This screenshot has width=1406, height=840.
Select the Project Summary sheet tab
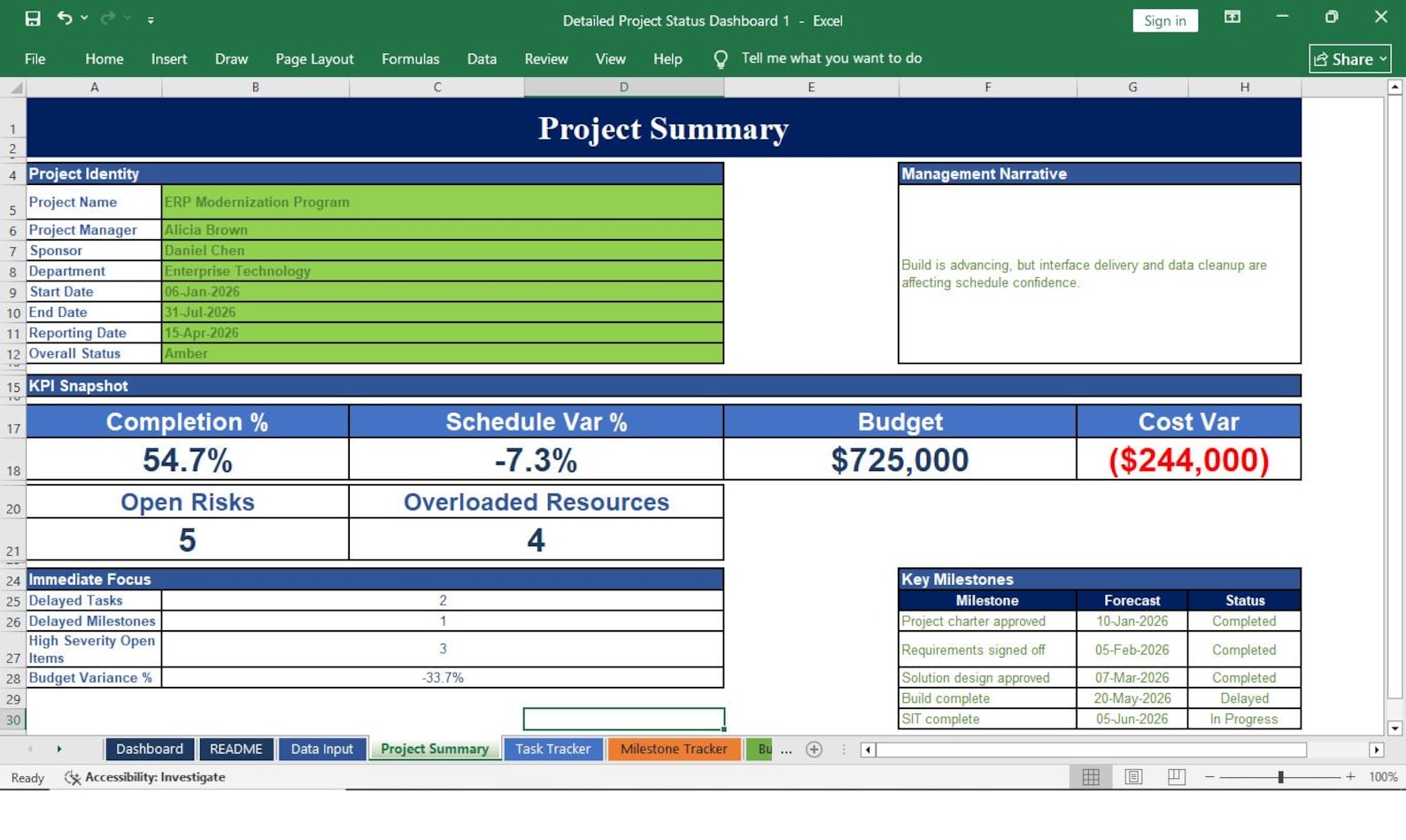point(435,749)
